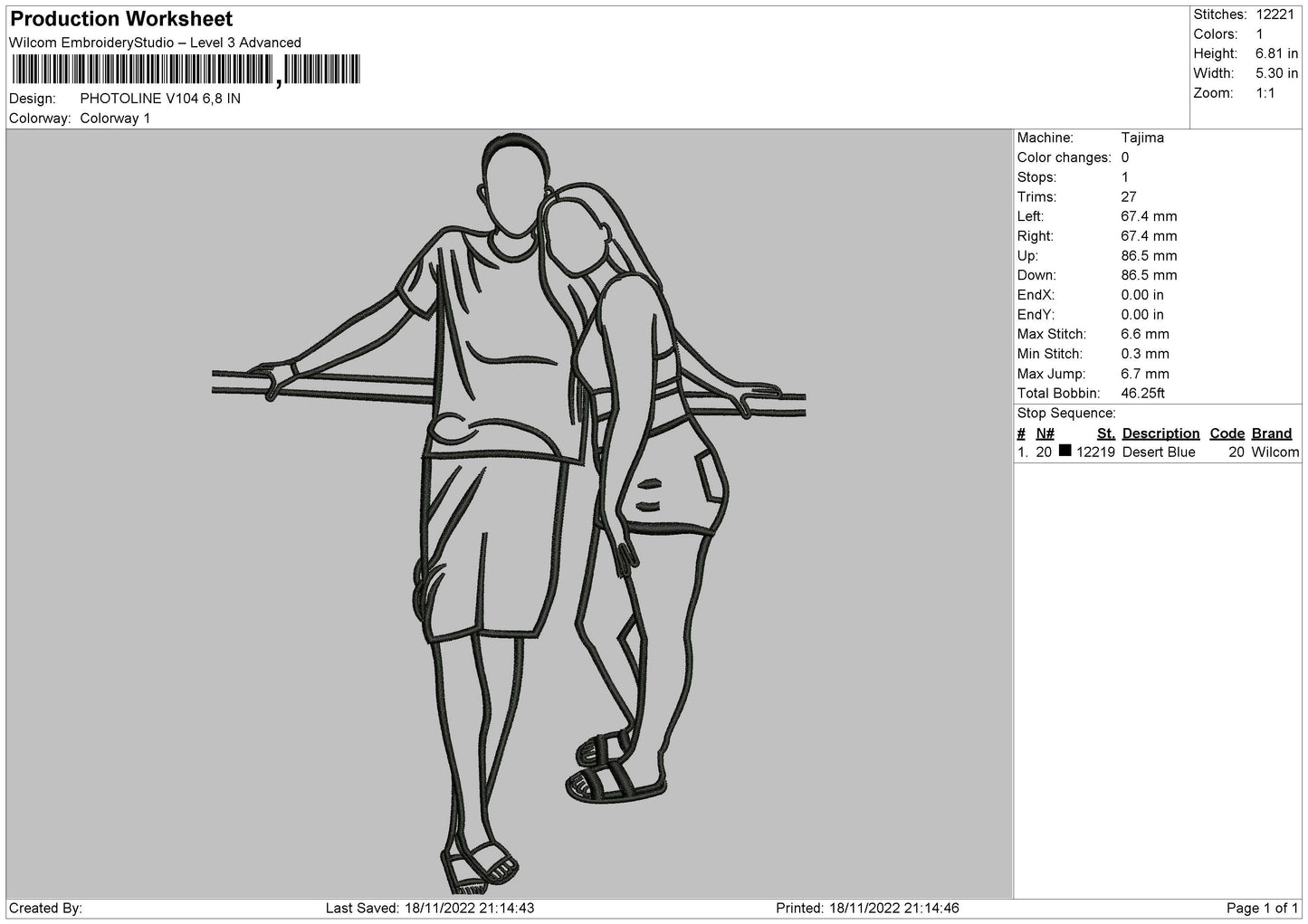Click the black thread color swatch
The image size is (1308, 924).
tap(1065, 451)
